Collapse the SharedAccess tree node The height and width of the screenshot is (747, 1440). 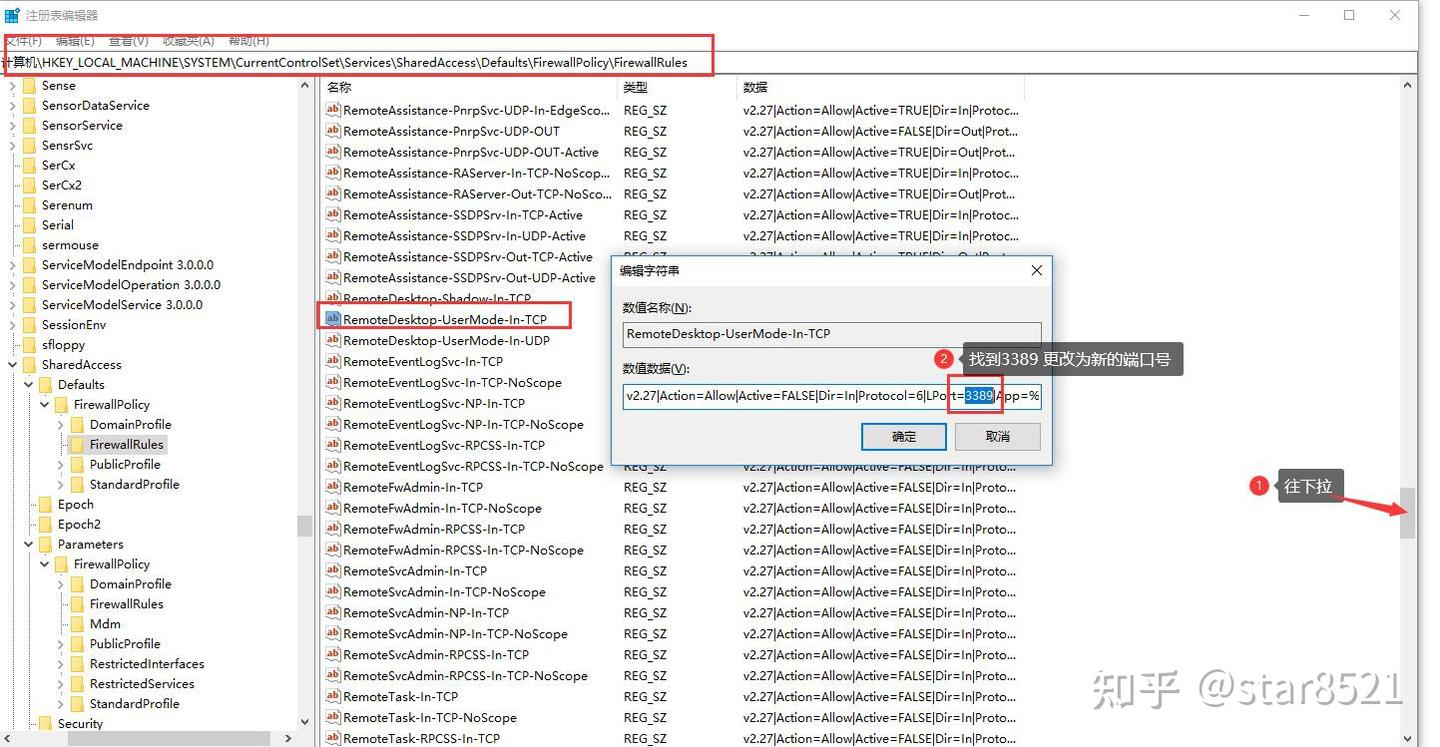[13, 365]
